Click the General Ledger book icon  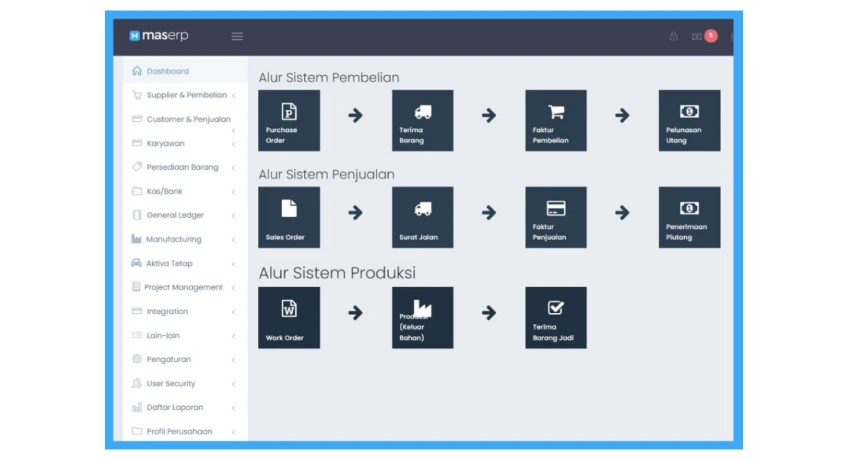pos(137,215)
